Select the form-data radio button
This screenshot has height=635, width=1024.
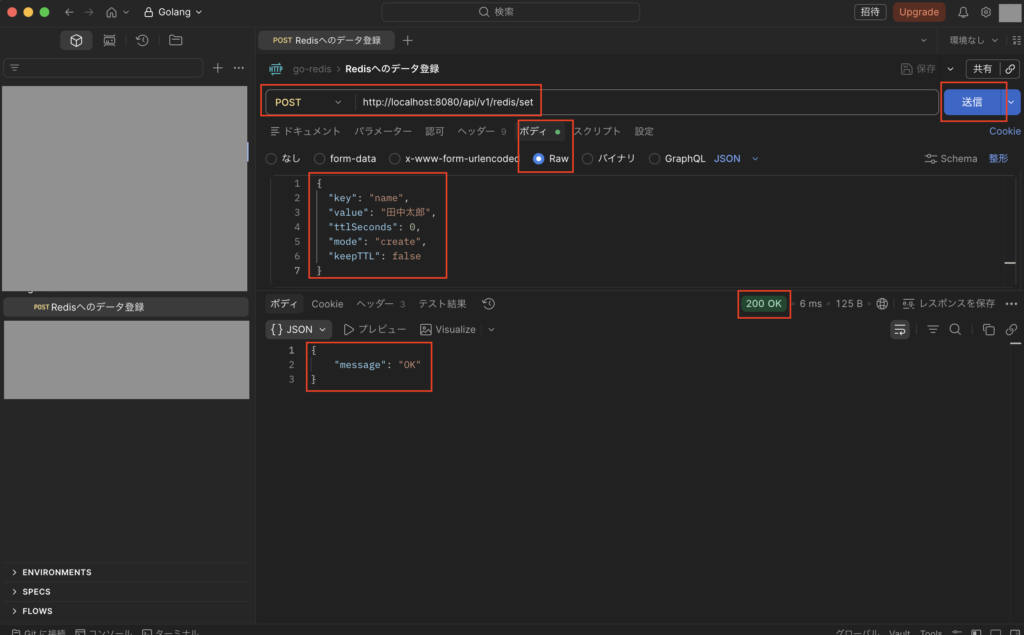(320, 158)
